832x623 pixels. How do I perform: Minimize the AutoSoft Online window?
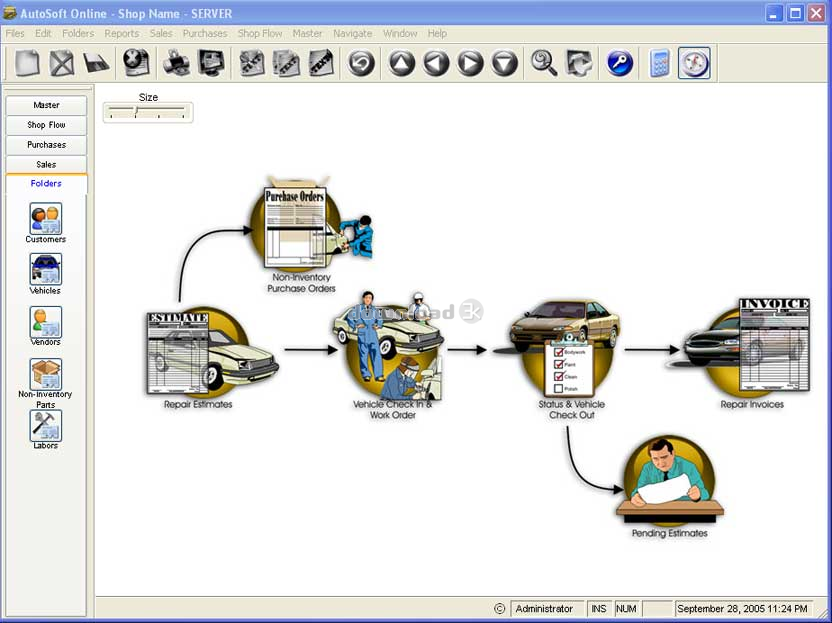coord(775,13)
